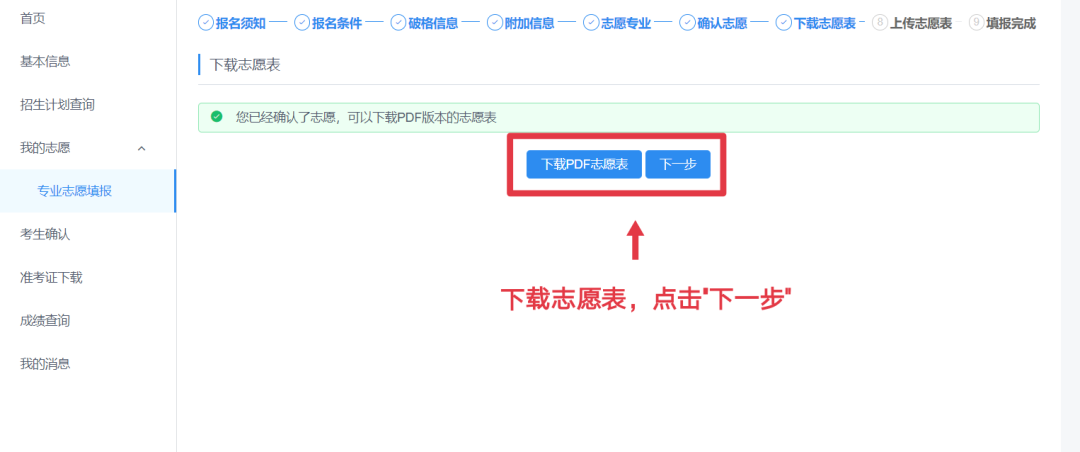Select the 破格信息 step label
Image resolution: width=1080 pixels, height=452 pixels.
pos(433,23)
